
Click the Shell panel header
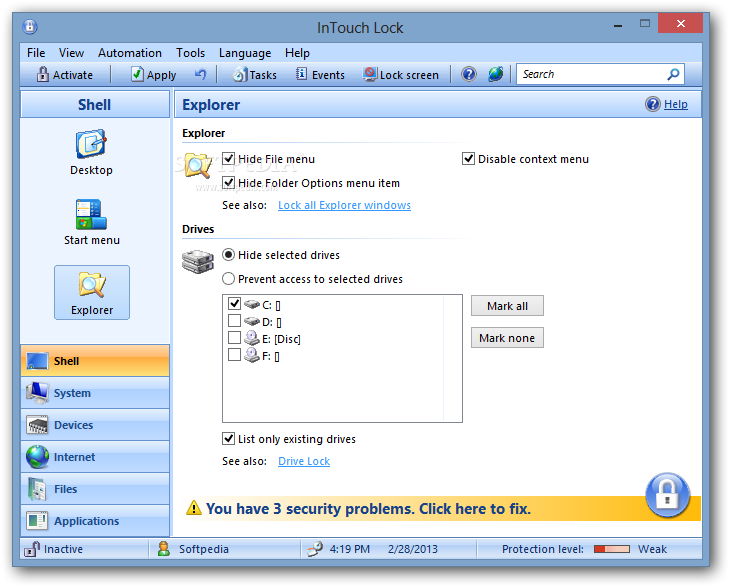point(95,104)
